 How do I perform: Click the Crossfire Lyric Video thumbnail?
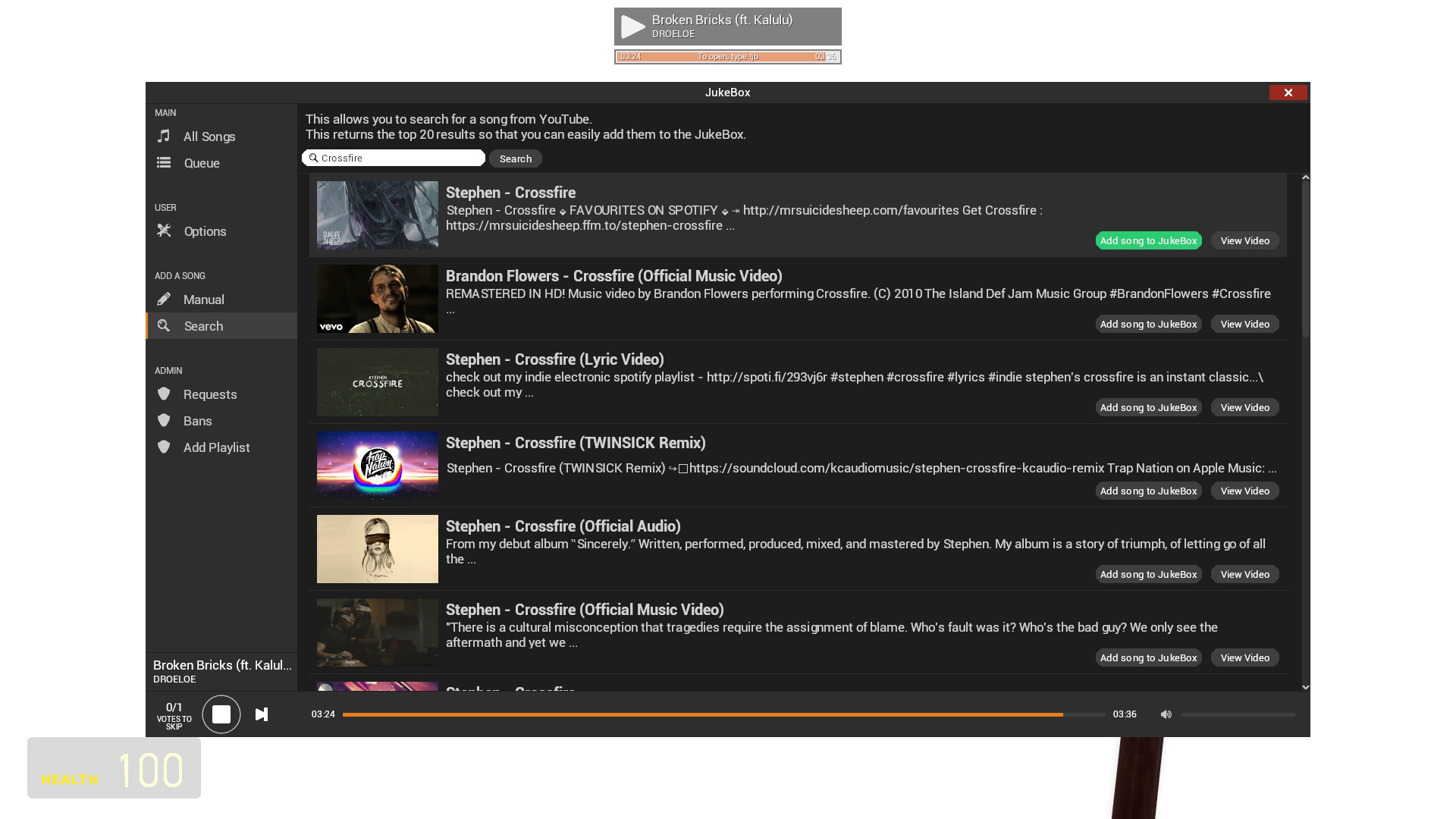(x=378, y=382)
